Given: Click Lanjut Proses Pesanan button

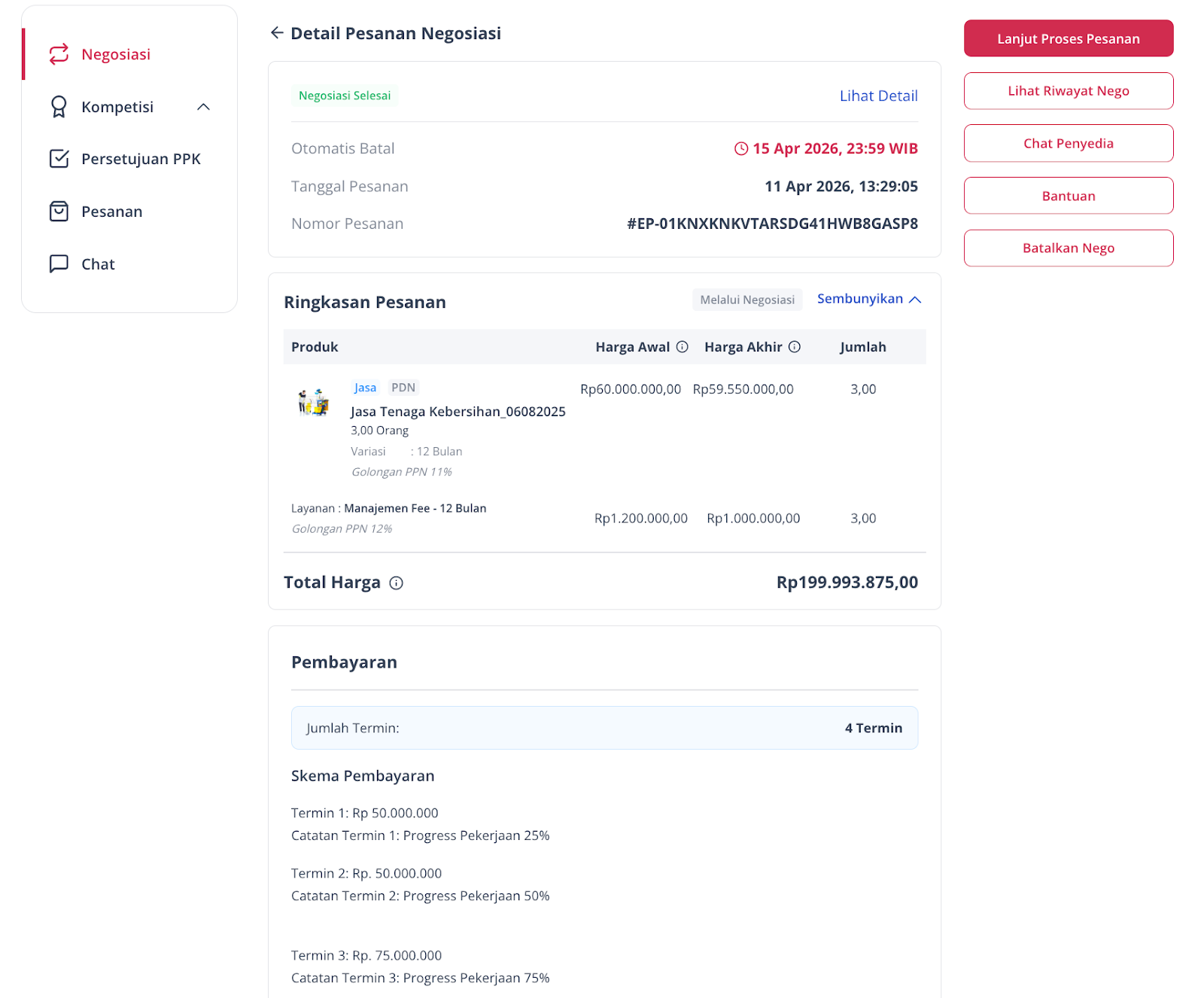Looking at the screenshot, I should point(1069,38).
